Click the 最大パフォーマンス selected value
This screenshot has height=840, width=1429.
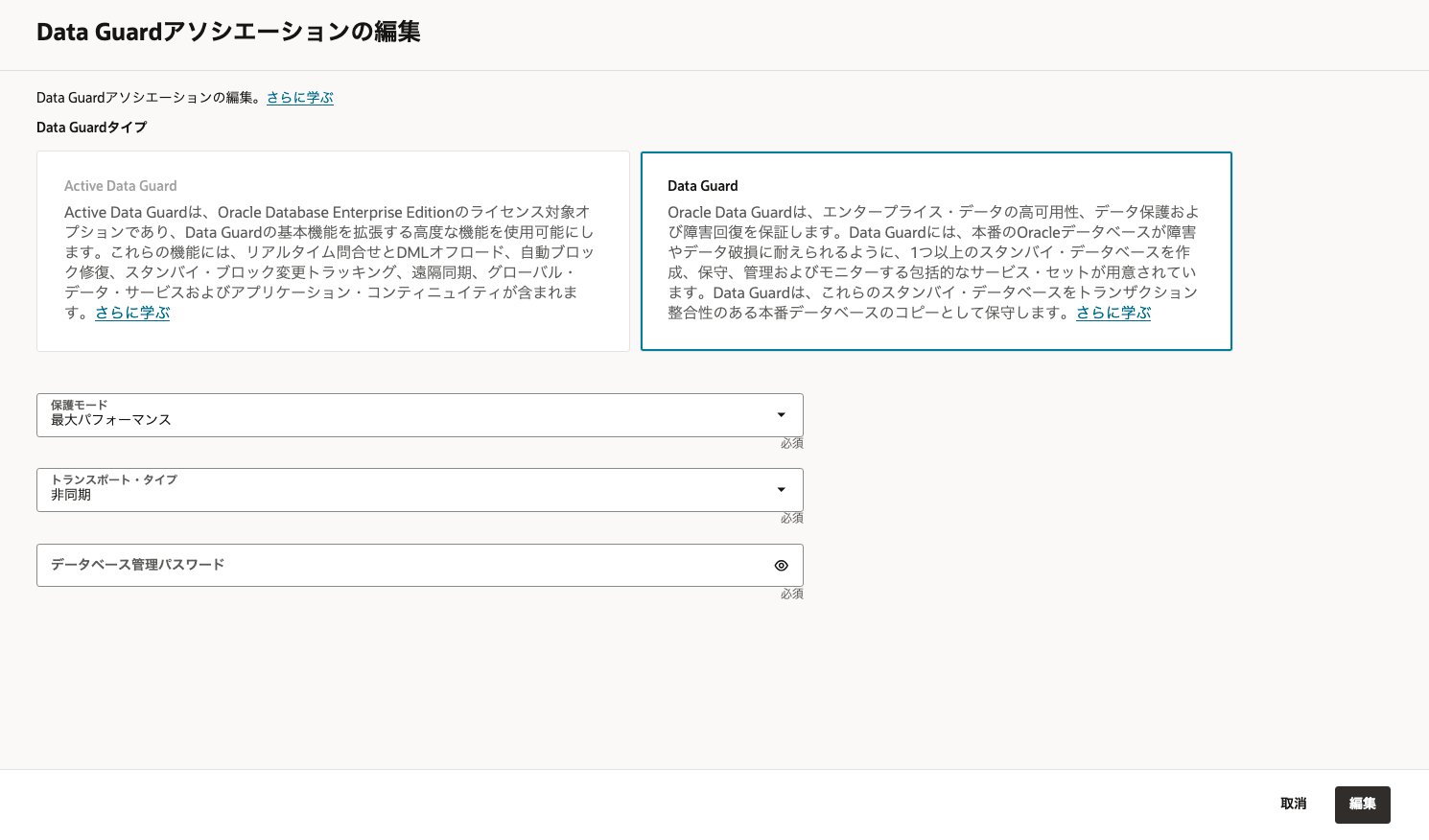(111, 420)
